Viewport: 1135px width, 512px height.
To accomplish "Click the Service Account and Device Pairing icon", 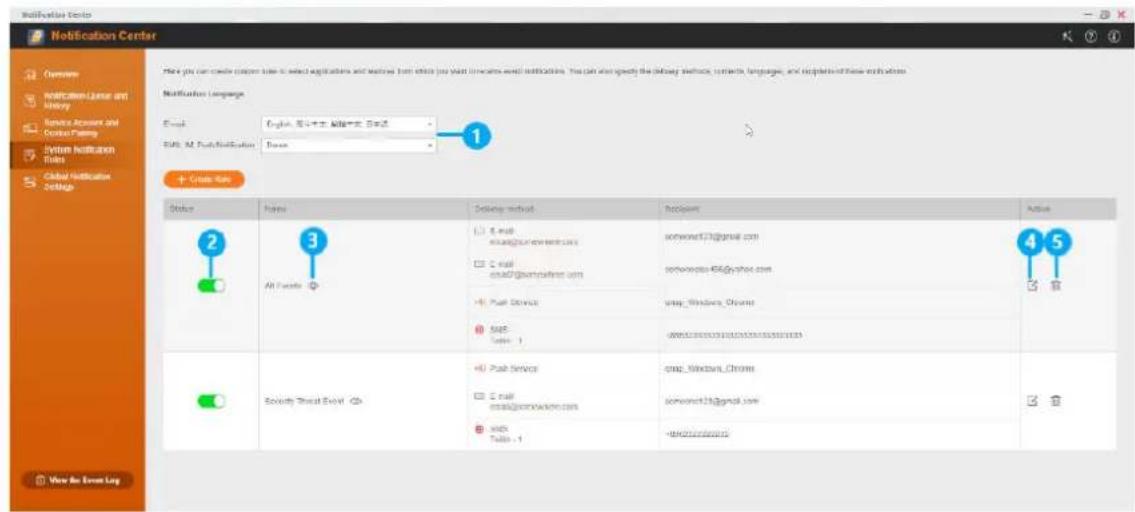I will [30, 127].
